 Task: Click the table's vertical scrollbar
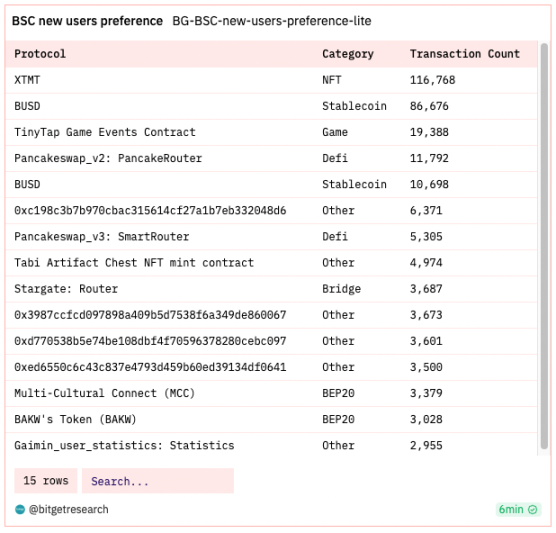544,246
